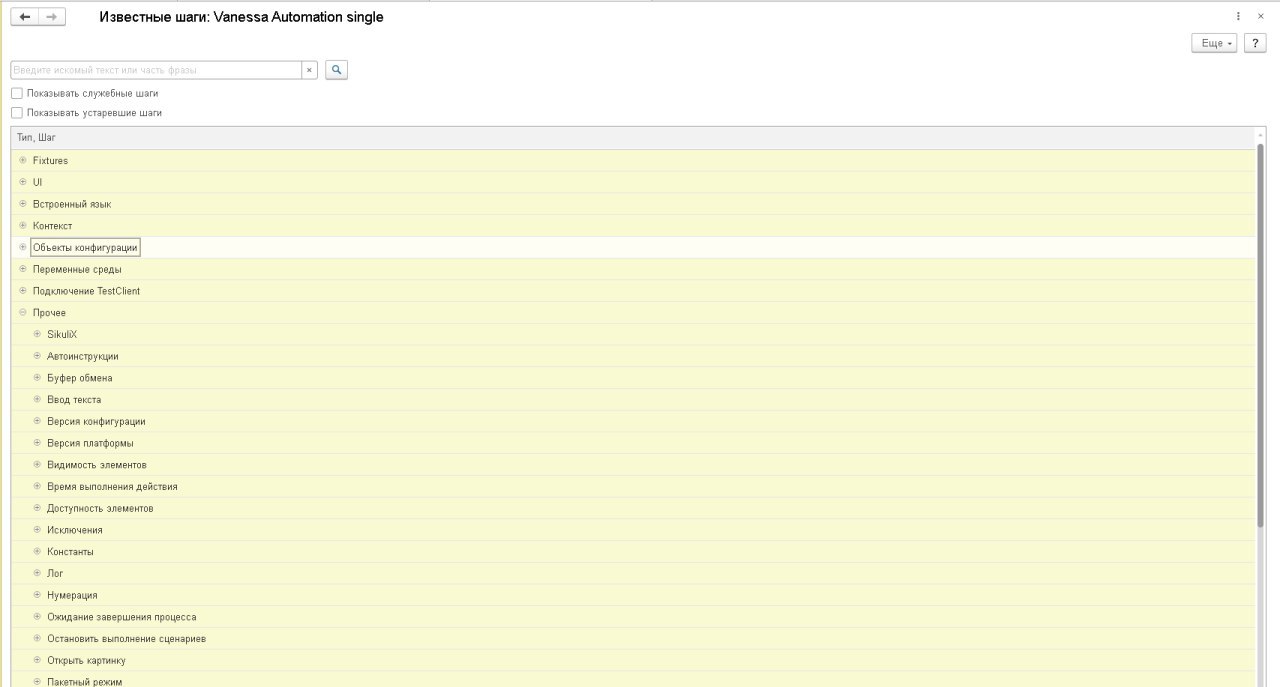Click the scrollbar up arrow
The height and width of the screenshot is (687, 1280).
pyautogui.click(x=1260, y=135)
